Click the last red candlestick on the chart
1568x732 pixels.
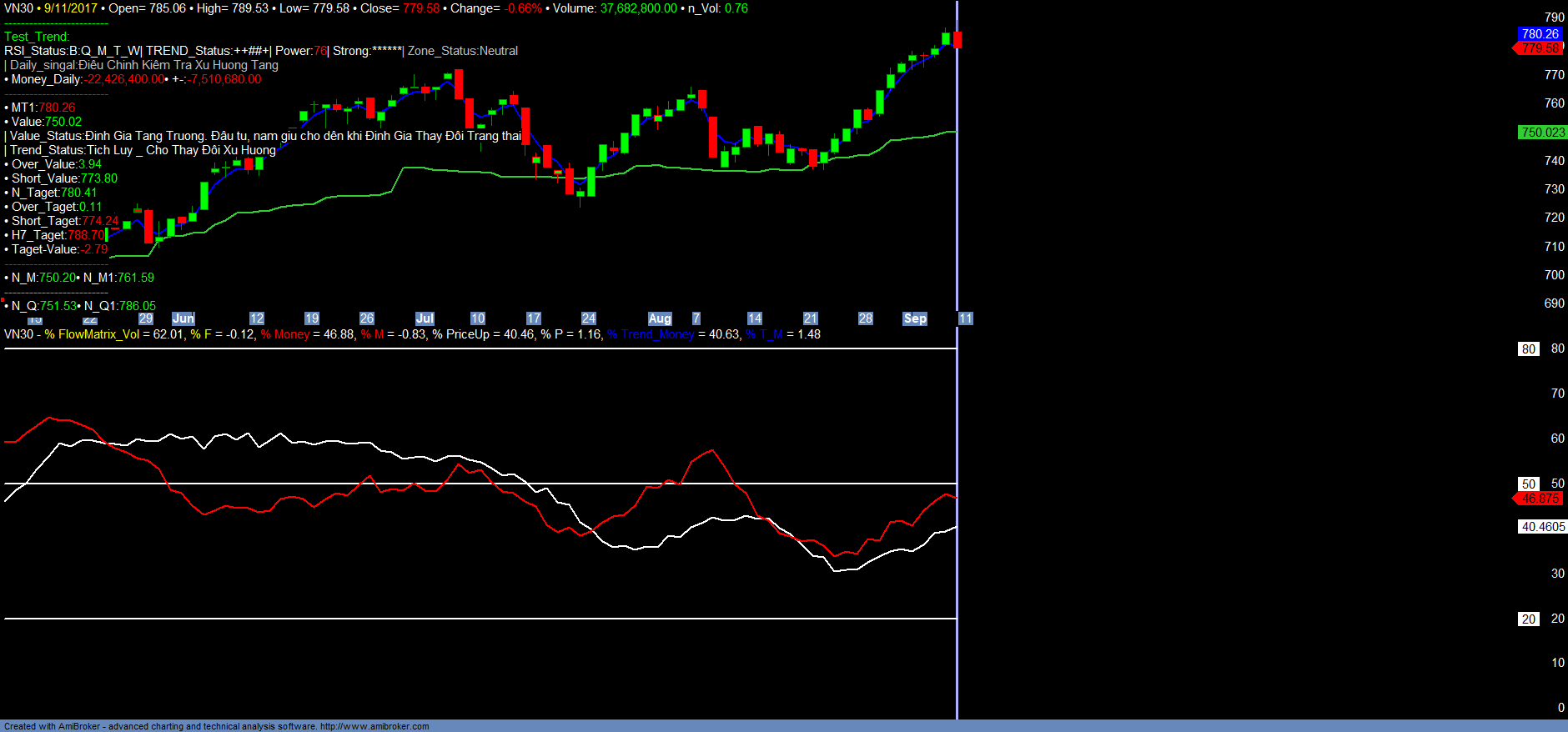click(x=957, y=39)
